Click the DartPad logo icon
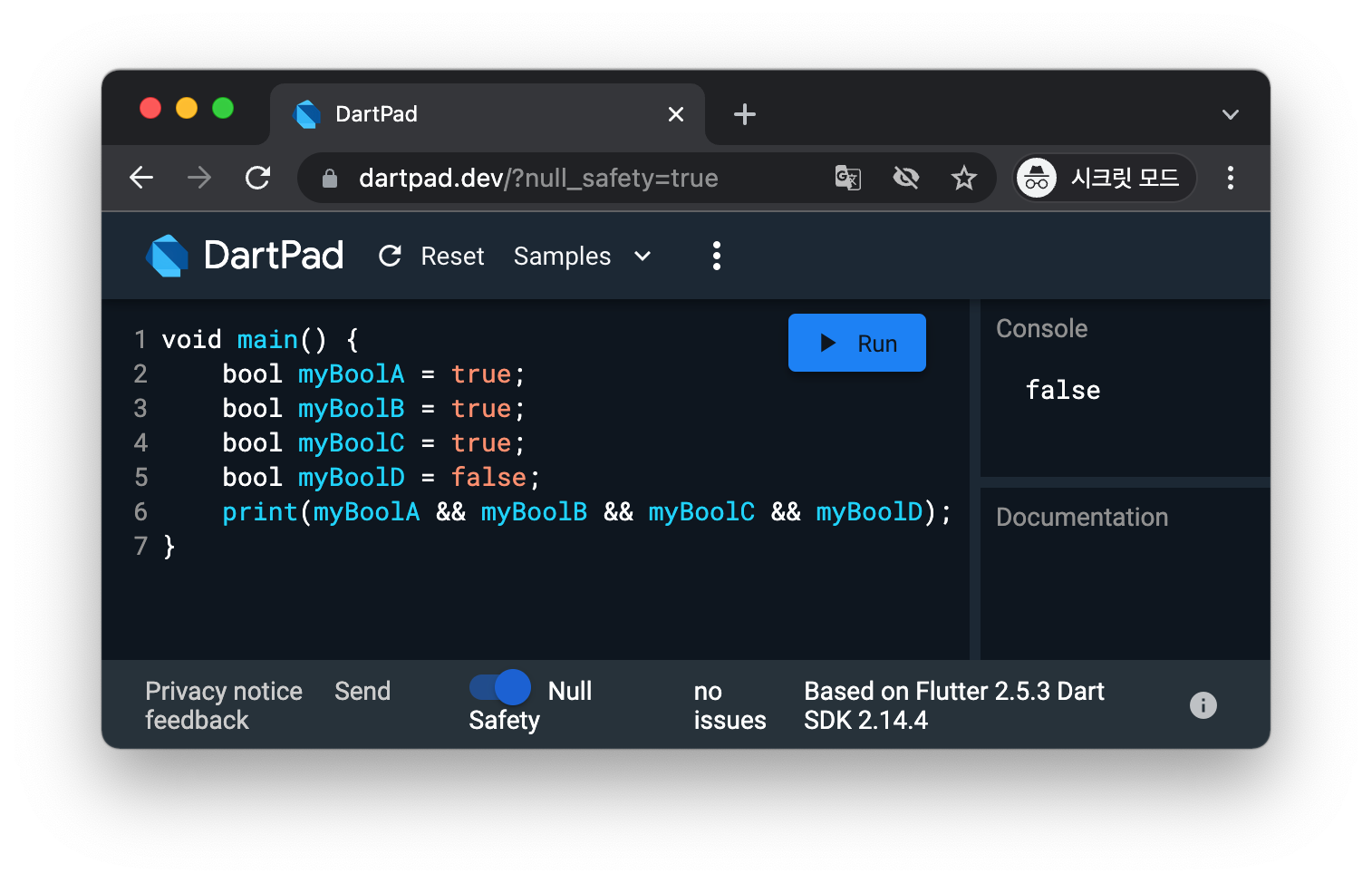Screen dimensions: 1372x883 click(x=167, y=256)
